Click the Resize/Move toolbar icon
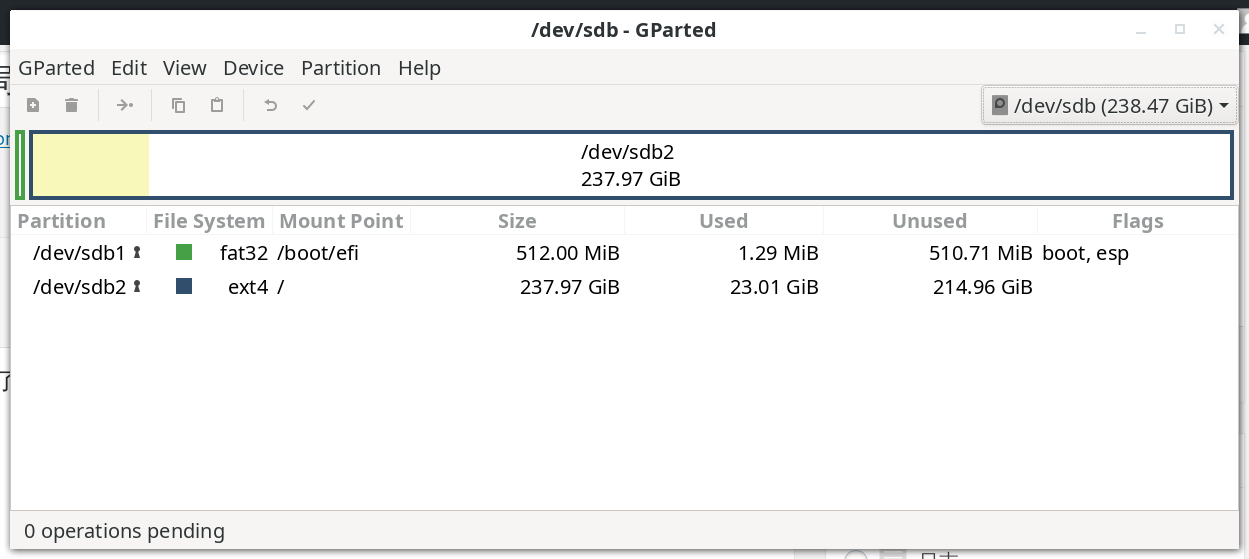The image size is (1249, 559). coord(124,105)
